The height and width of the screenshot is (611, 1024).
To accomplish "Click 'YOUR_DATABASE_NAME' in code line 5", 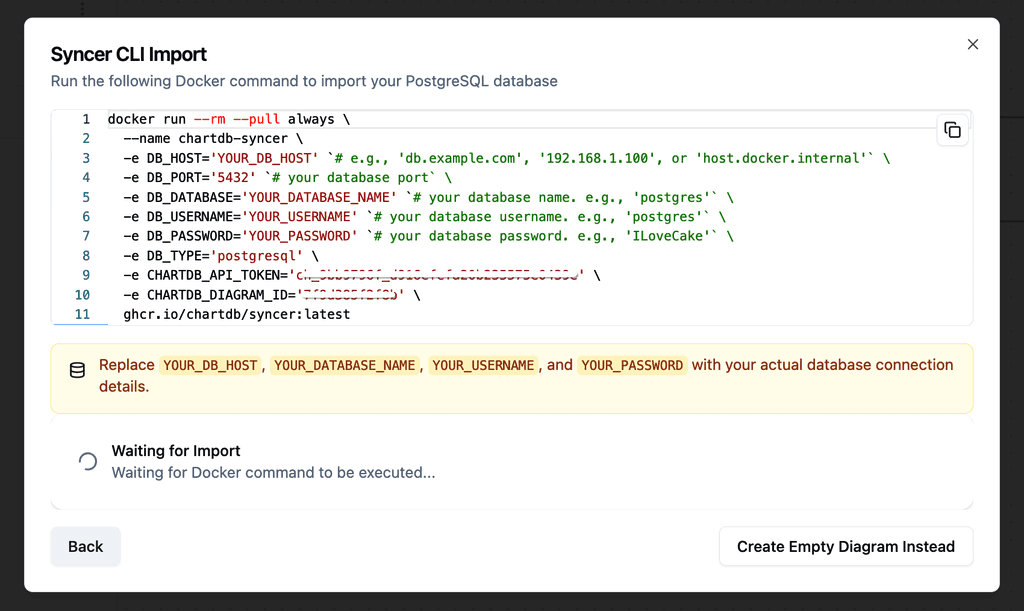I will click(319, 197).
